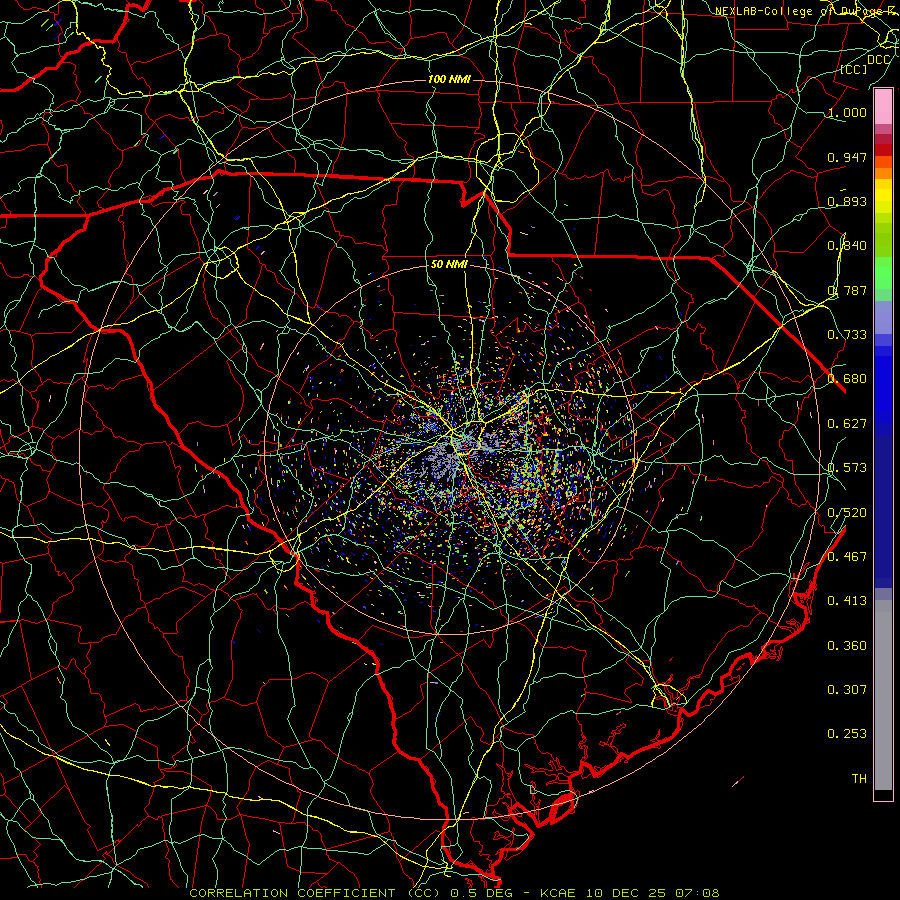Click the 0.680 scale value
Screen dimensions: 900x900
tap(847, 379)
